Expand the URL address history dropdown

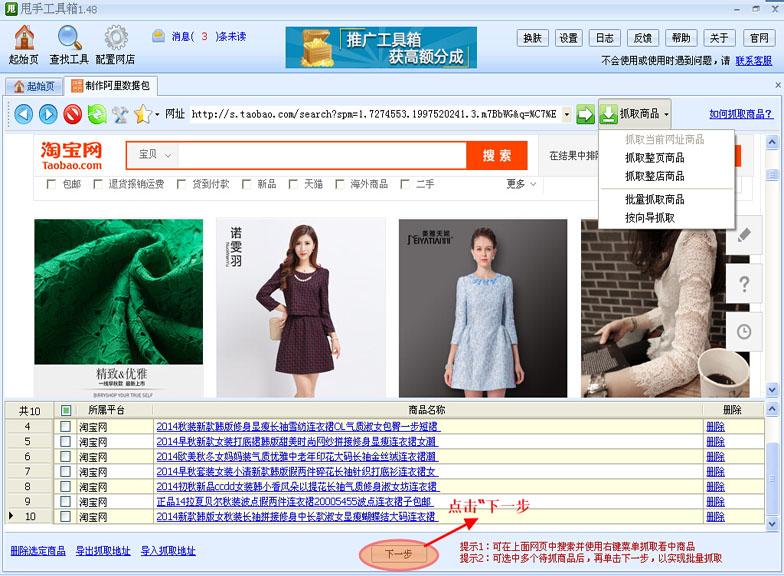point(566,114)
